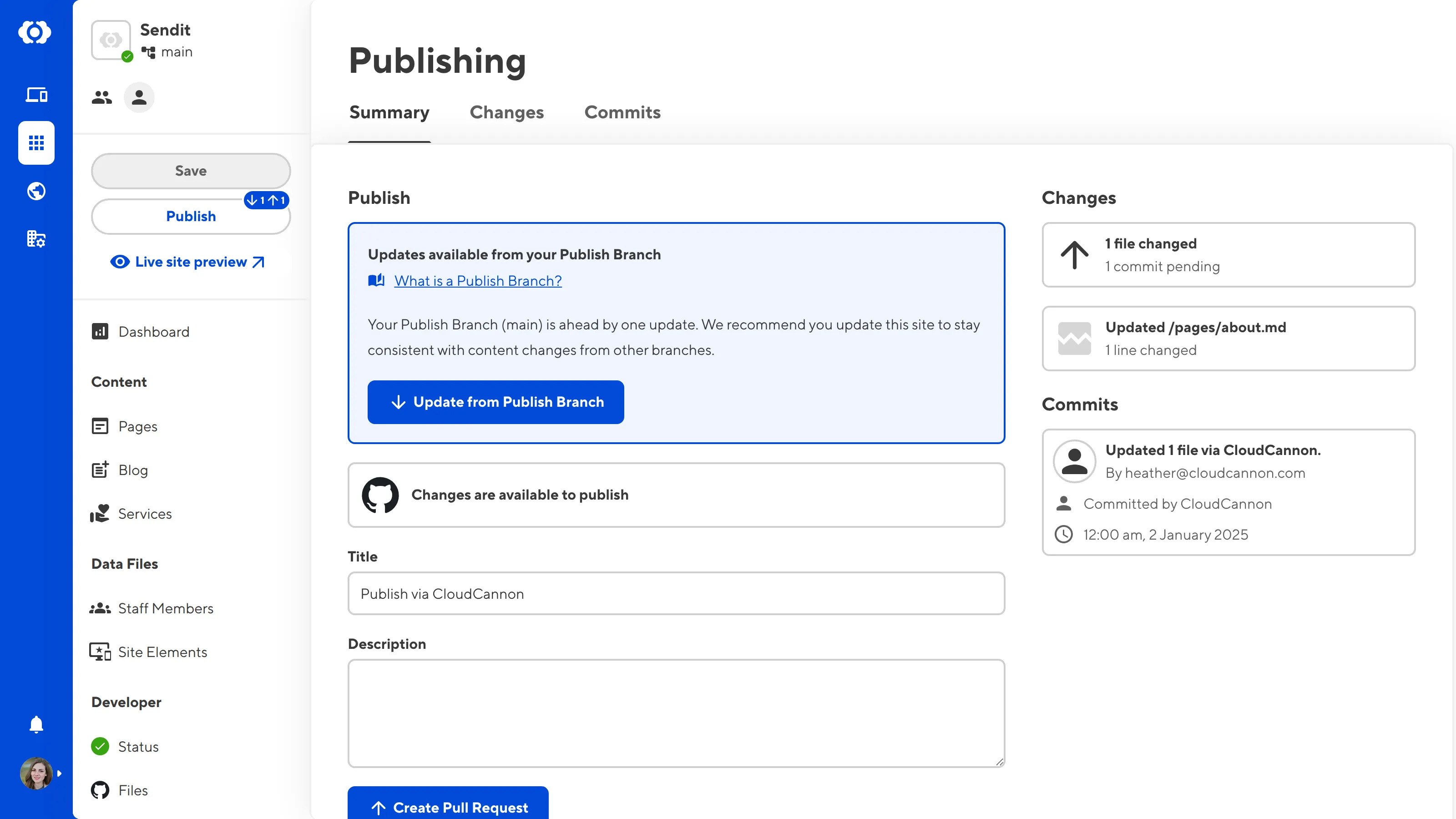Image resolution: width=1456 pixels, height=819 pixels.
Task: Click the notifications bell icon
Action: (x=36, y=724)
